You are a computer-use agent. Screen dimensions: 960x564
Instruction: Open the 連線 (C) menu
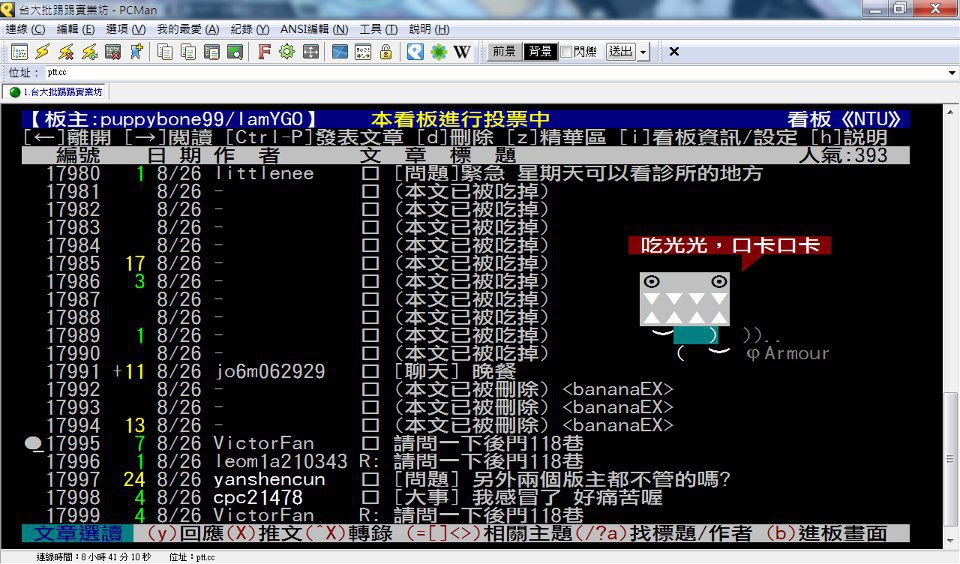(x=25, y=29)
